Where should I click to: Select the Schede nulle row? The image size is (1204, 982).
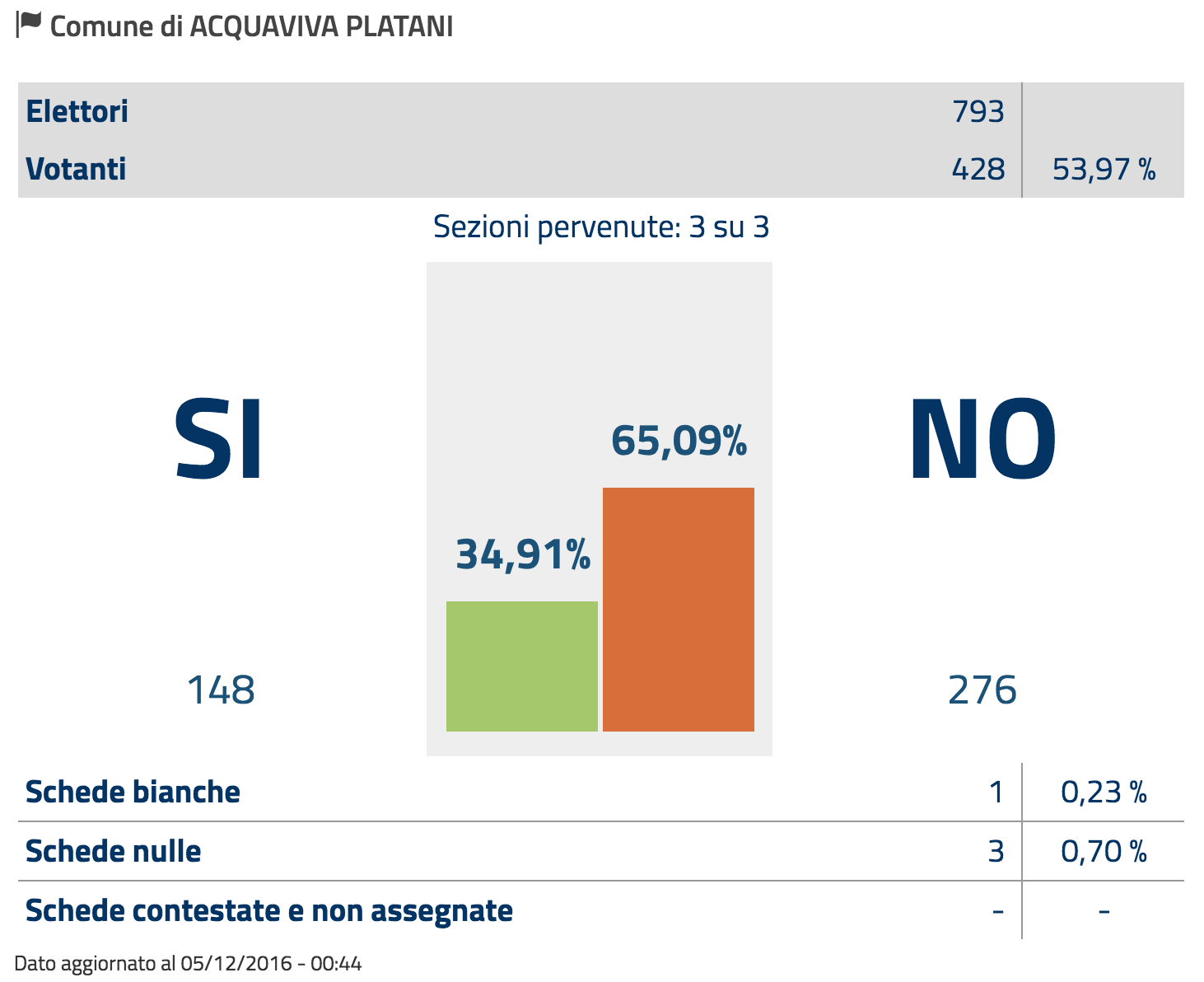point(601,851)
